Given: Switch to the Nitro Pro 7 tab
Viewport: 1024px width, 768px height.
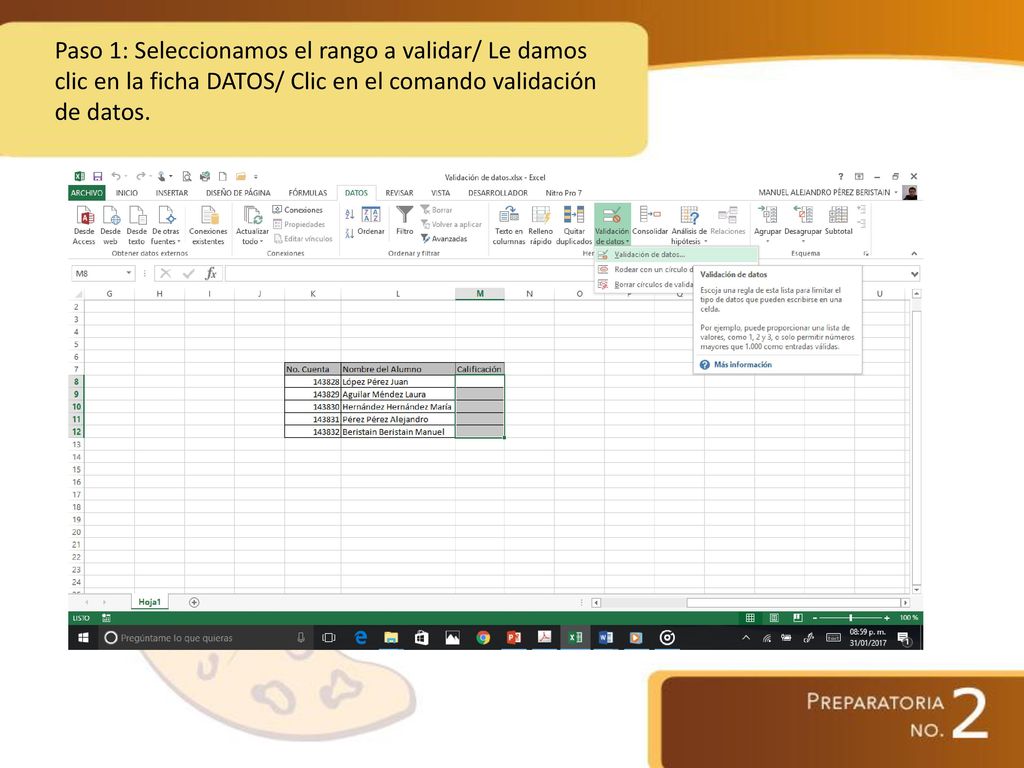Looking at the screenshot, I should [563, 193].
